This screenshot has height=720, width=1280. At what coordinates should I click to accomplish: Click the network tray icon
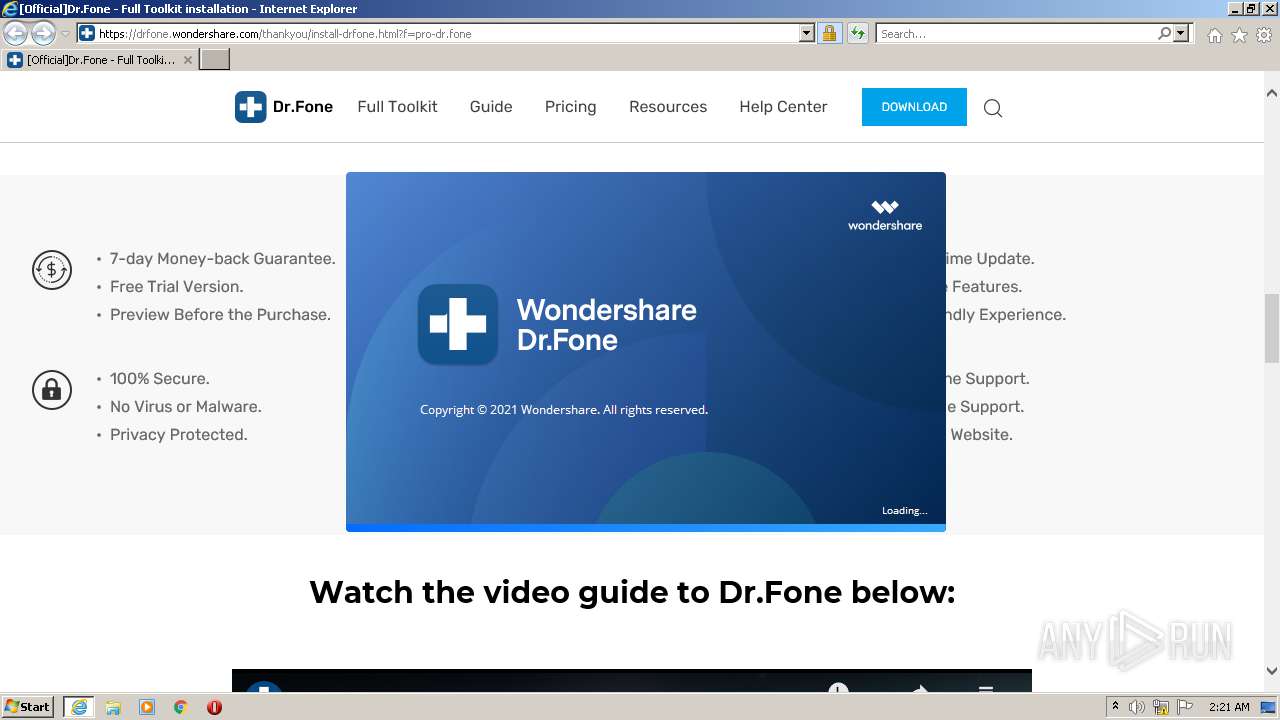1161,707
